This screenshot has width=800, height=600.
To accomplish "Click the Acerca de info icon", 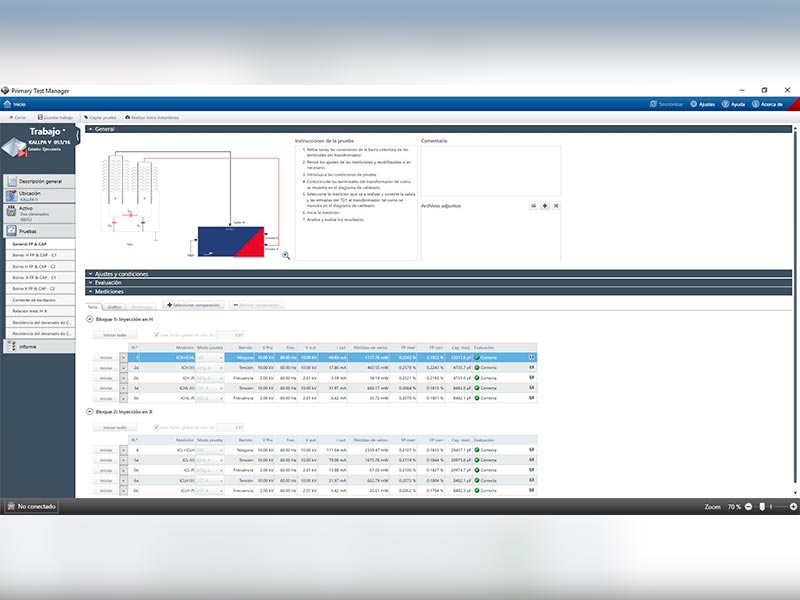I will 756,103.
